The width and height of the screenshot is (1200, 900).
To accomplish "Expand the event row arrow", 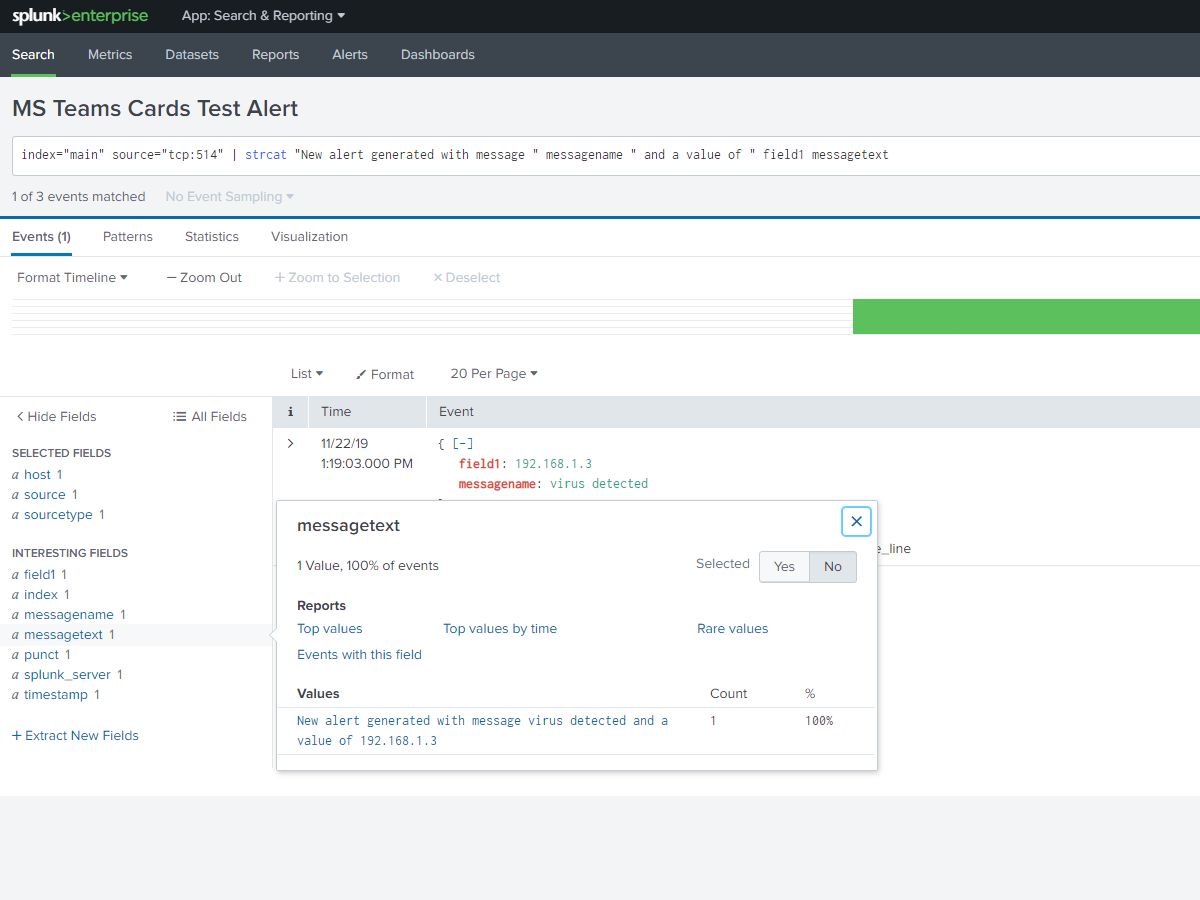I will tap(291, 443).
